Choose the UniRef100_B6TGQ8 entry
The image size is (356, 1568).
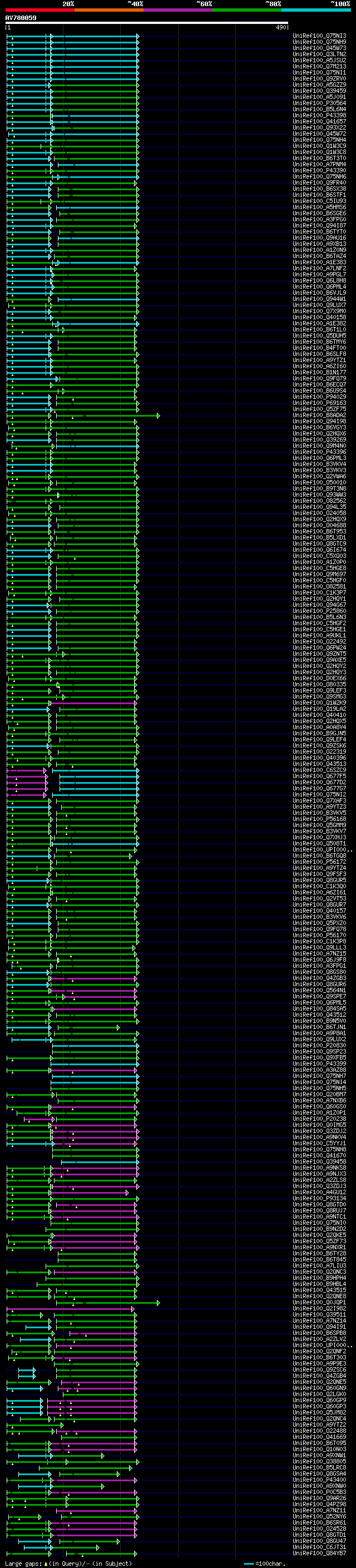(x=319, y=856)
